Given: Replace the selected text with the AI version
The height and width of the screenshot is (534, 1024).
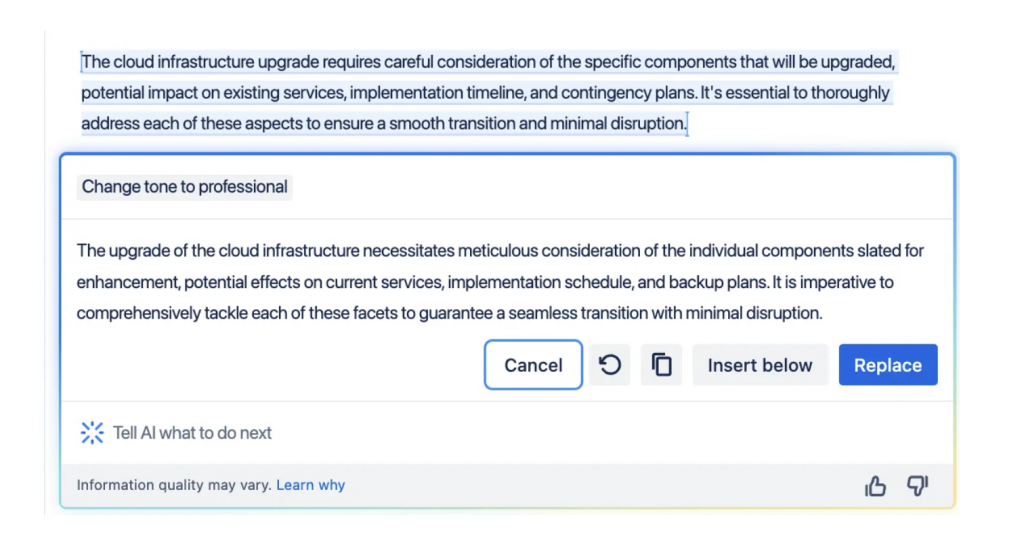Looking at the screenshot, I should click(887, 365).
